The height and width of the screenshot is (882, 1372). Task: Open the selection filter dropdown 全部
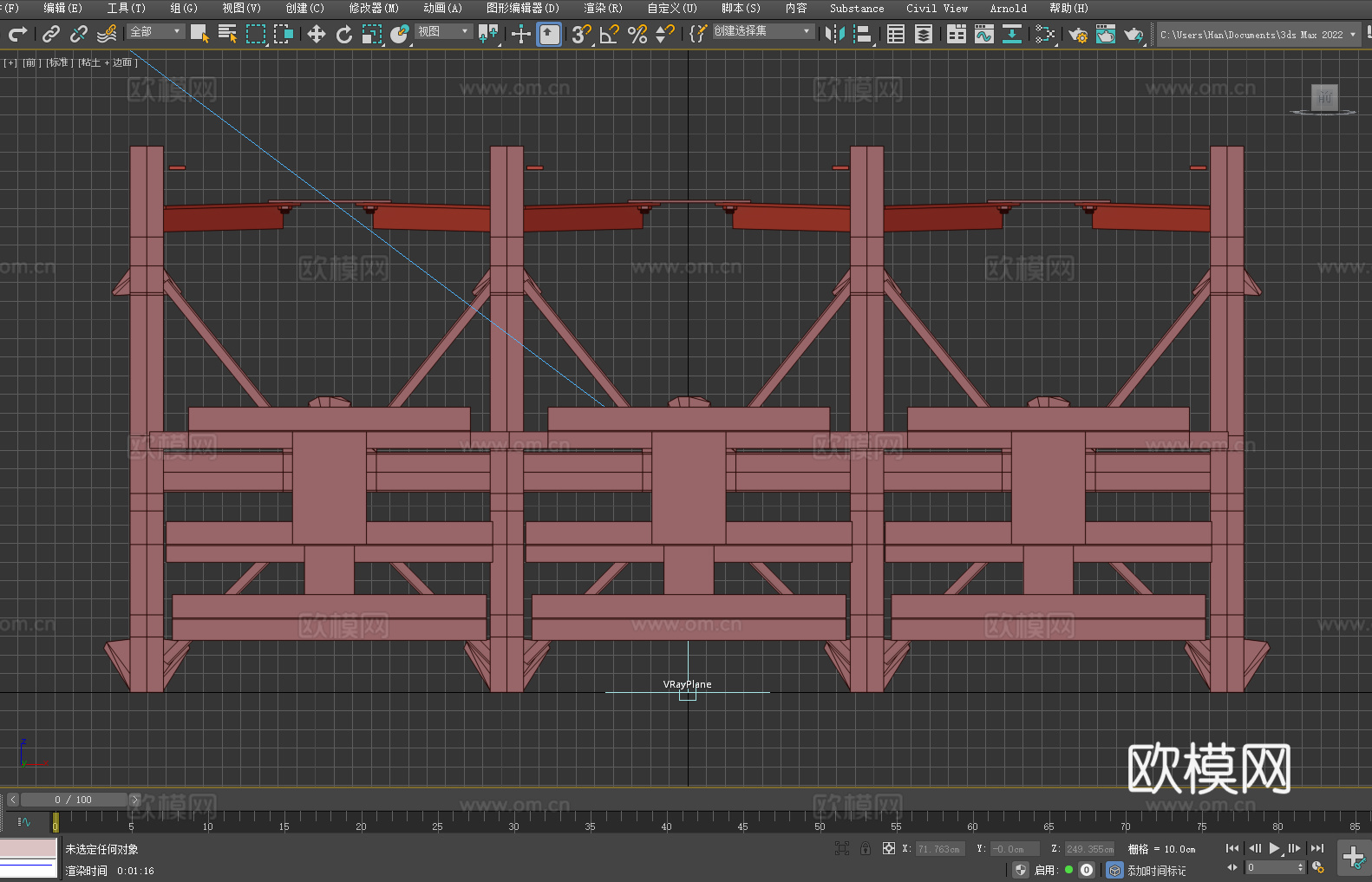pos(156,31)
